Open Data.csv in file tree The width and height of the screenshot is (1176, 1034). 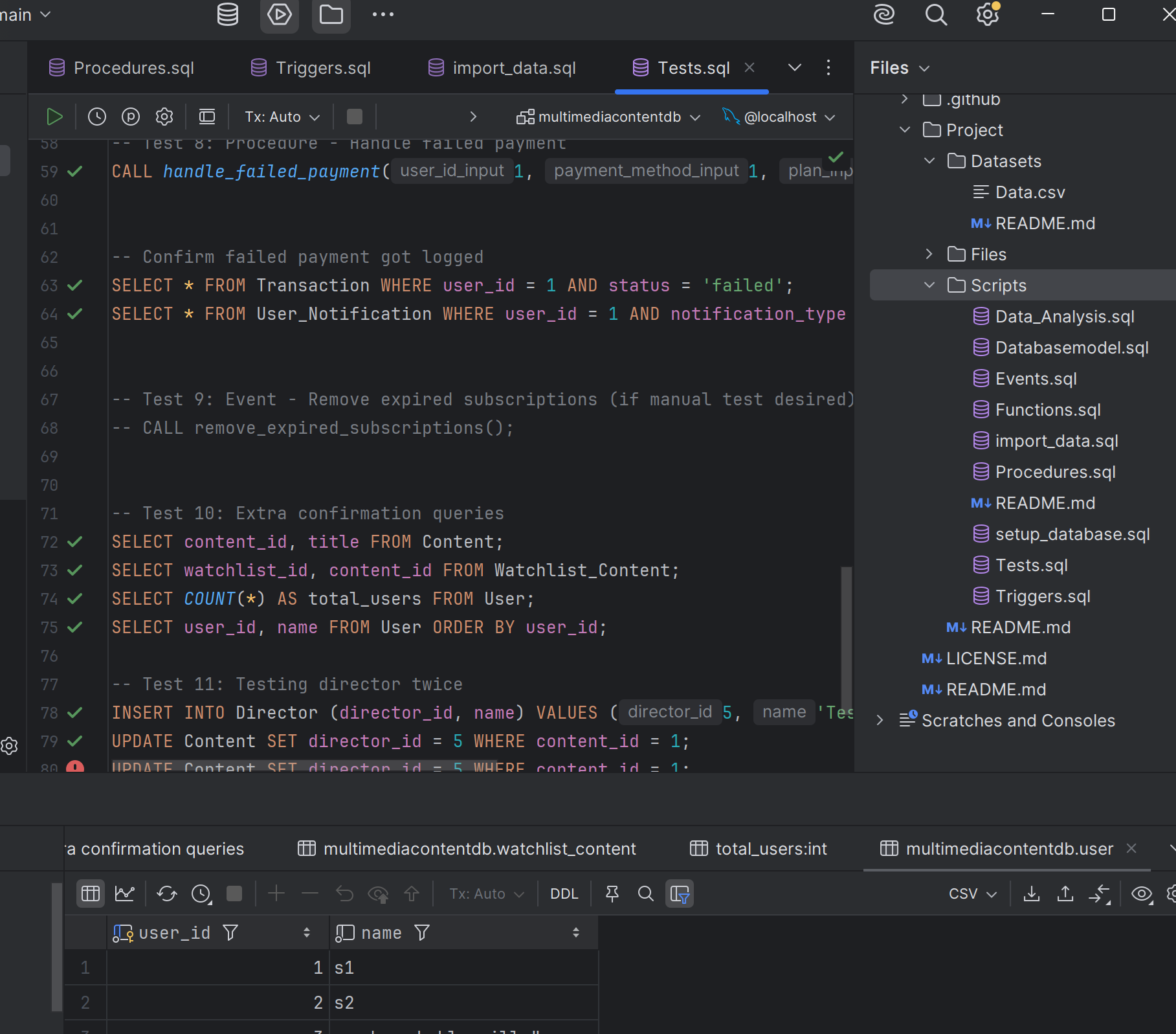tap(1019, 192)
